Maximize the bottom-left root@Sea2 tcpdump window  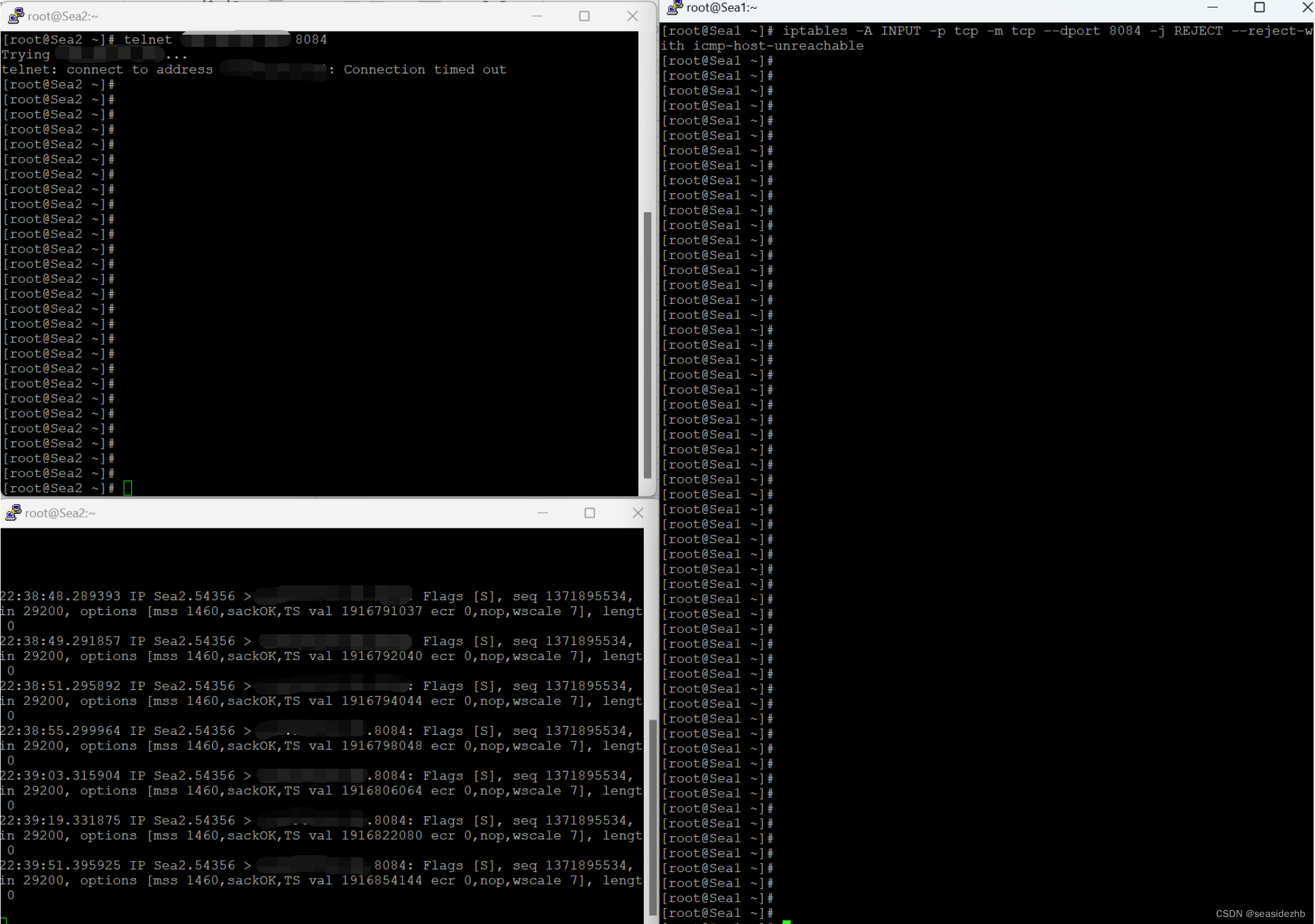[589, 513]
